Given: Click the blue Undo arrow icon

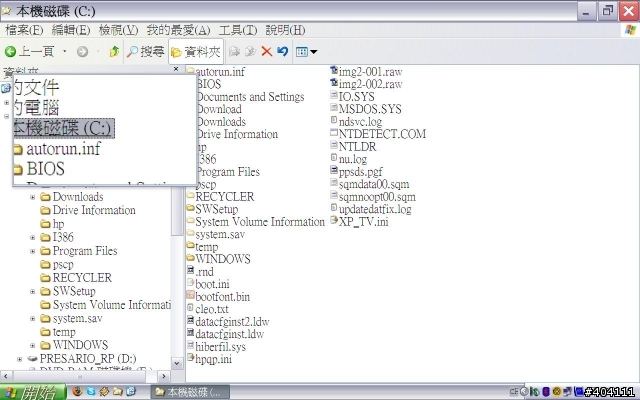Looking at the screenshot, I should tap(282, 51).
